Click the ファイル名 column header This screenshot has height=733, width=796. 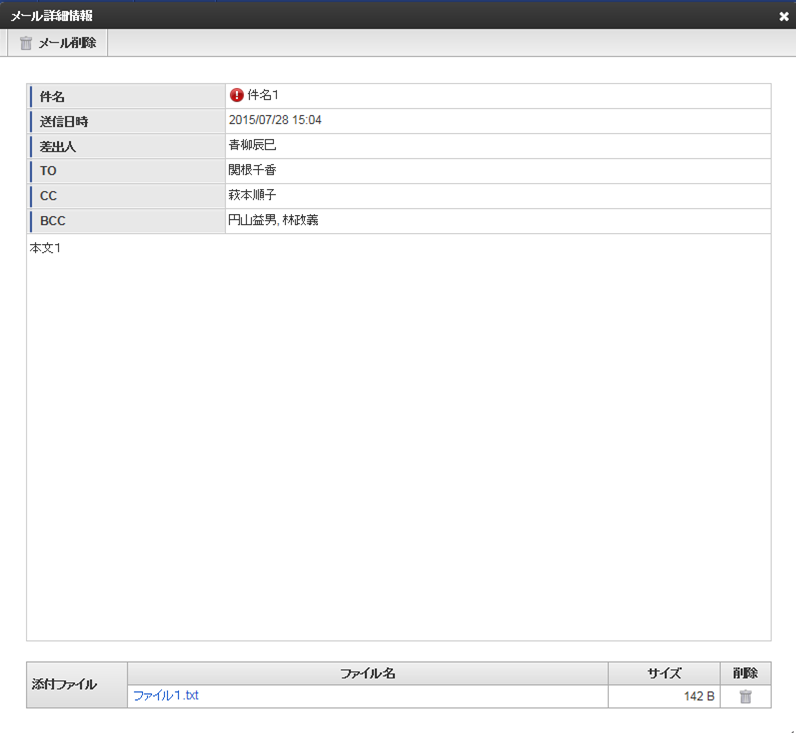[367, 674]
